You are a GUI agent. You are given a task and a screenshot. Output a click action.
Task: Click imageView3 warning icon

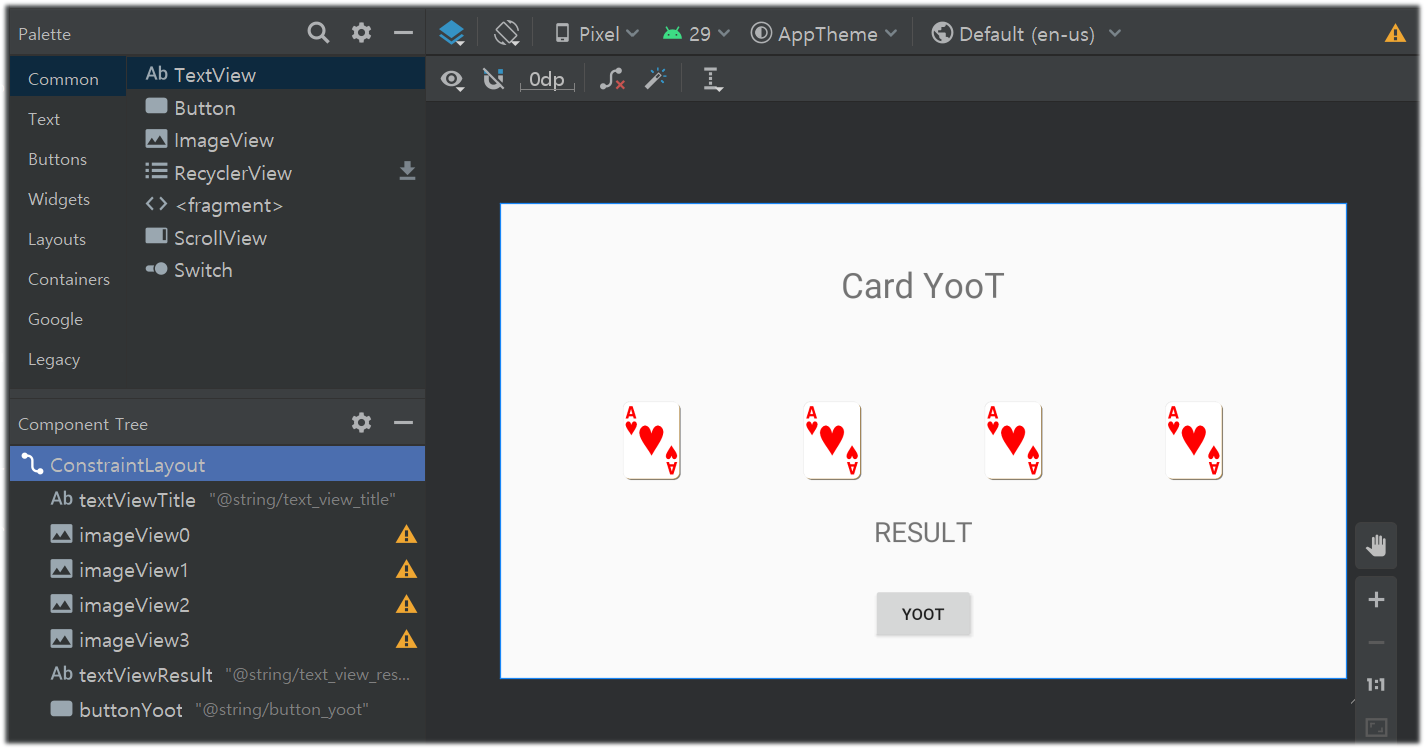click(406, 640)
